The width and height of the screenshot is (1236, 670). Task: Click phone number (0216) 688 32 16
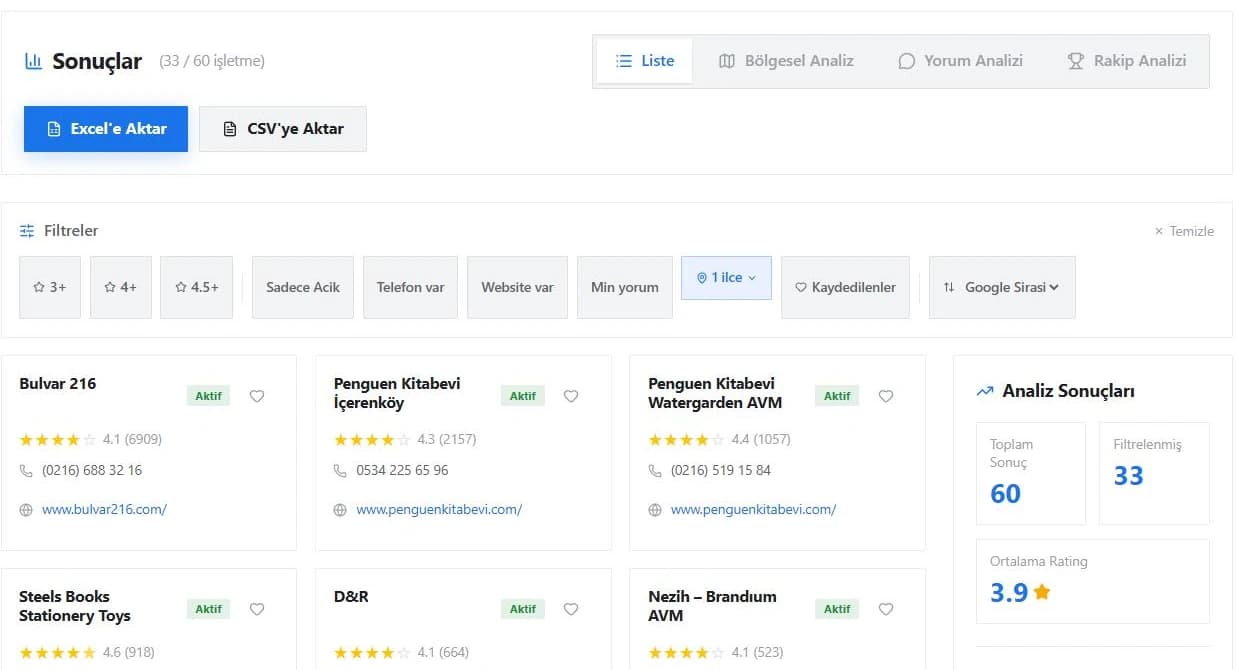pyautogui.click(x=92, y=470)
